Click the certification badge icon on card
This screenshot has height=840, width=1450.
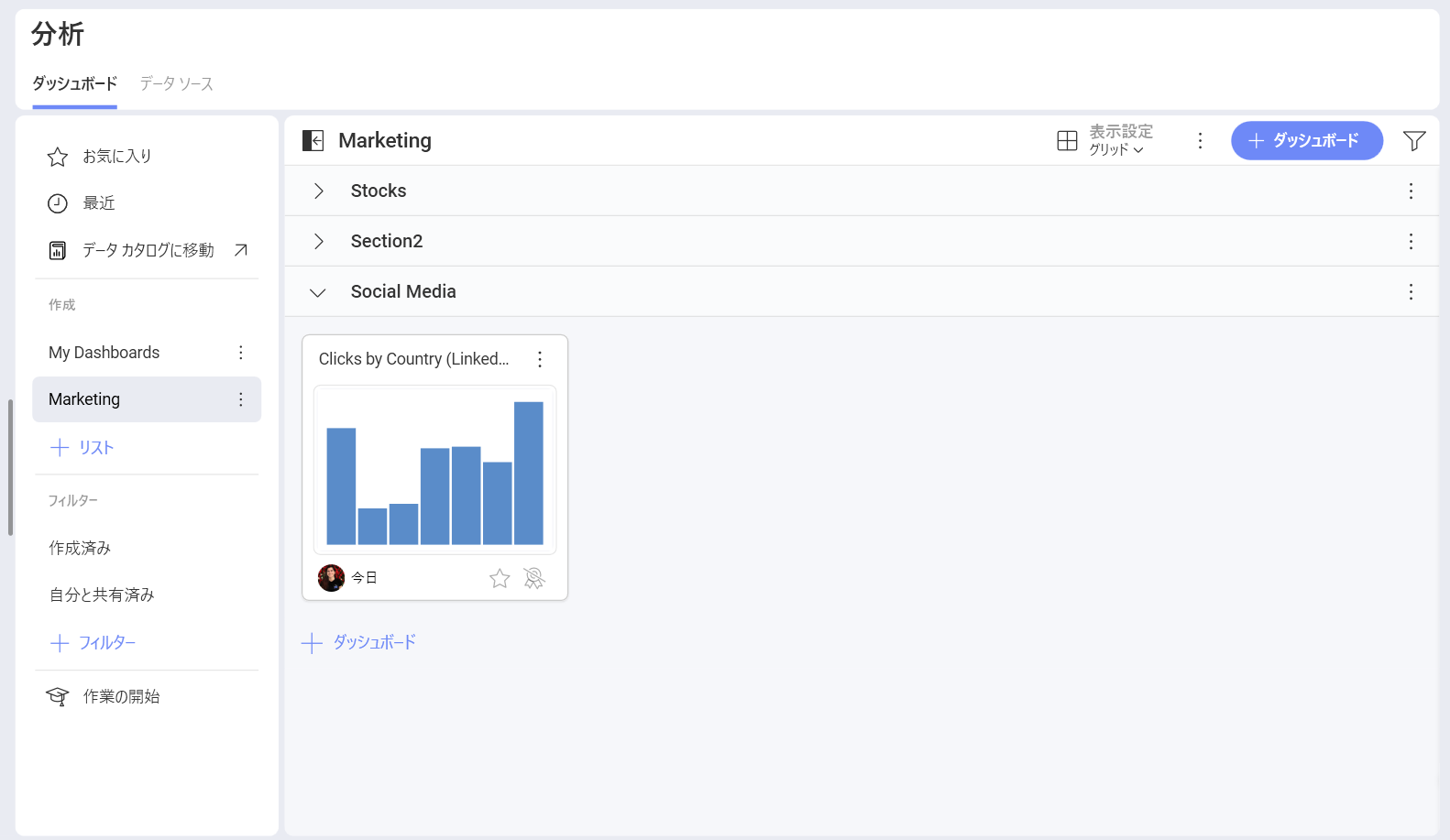534,578
